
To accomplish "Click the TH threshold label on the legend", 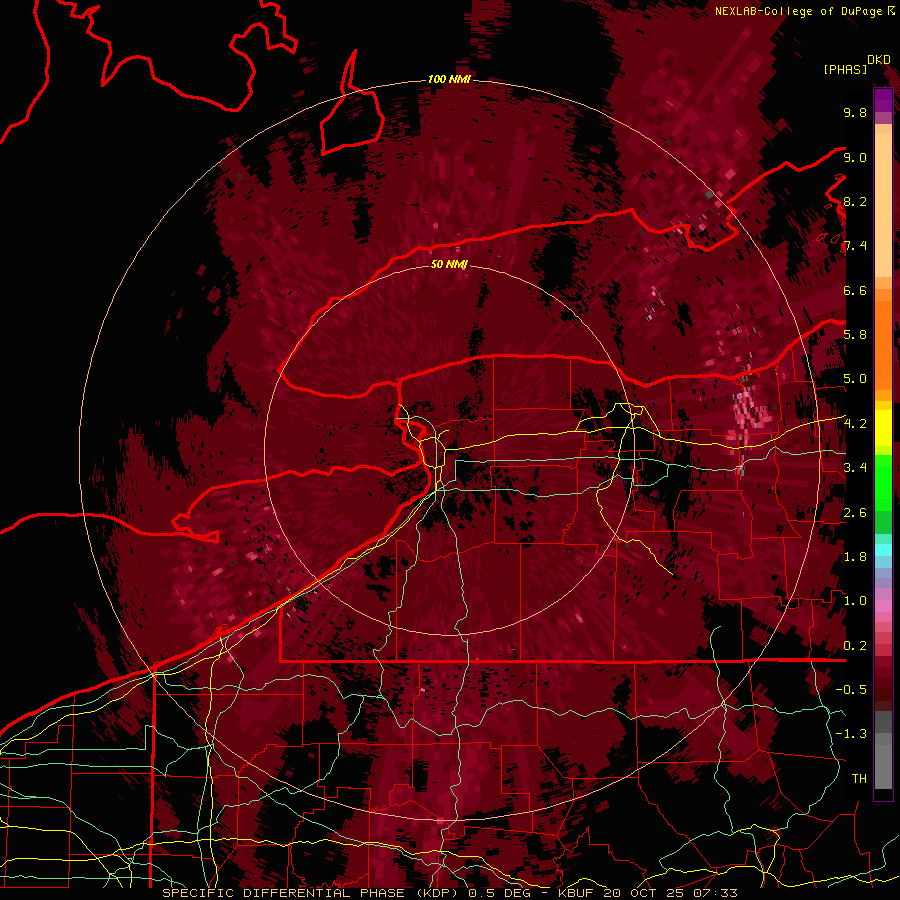I will point(859,779).
